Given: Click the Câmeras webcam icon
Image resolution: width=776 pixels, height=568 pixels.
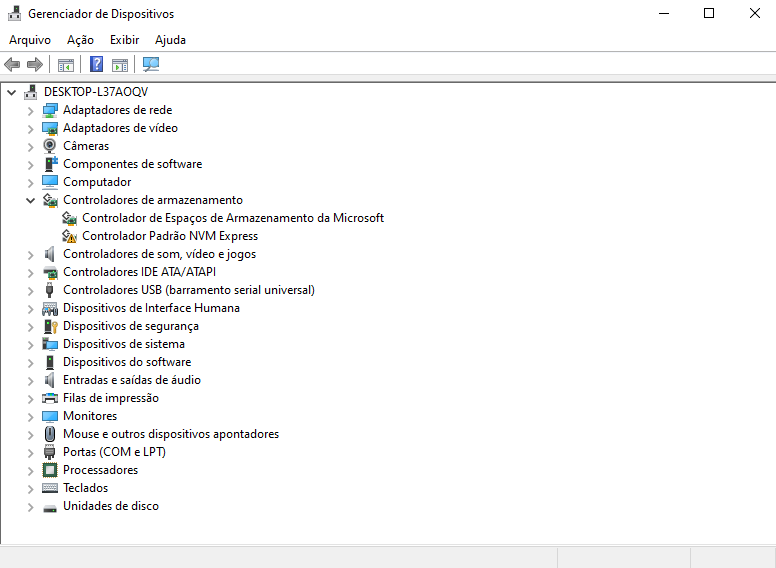Looking at the screenshot, I should click(49, 146).
